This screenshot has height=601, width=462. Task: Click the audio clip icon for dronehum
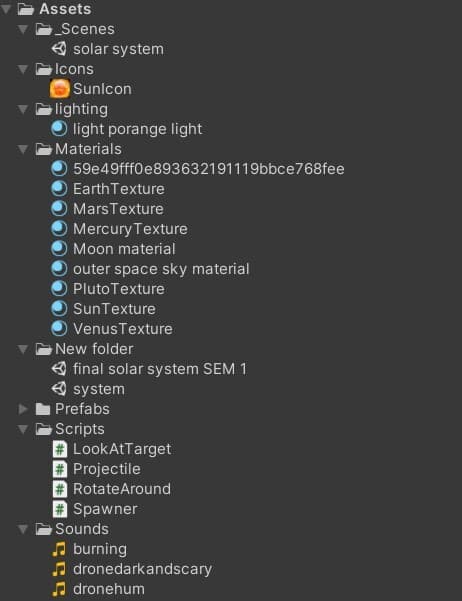pos(59,589)
